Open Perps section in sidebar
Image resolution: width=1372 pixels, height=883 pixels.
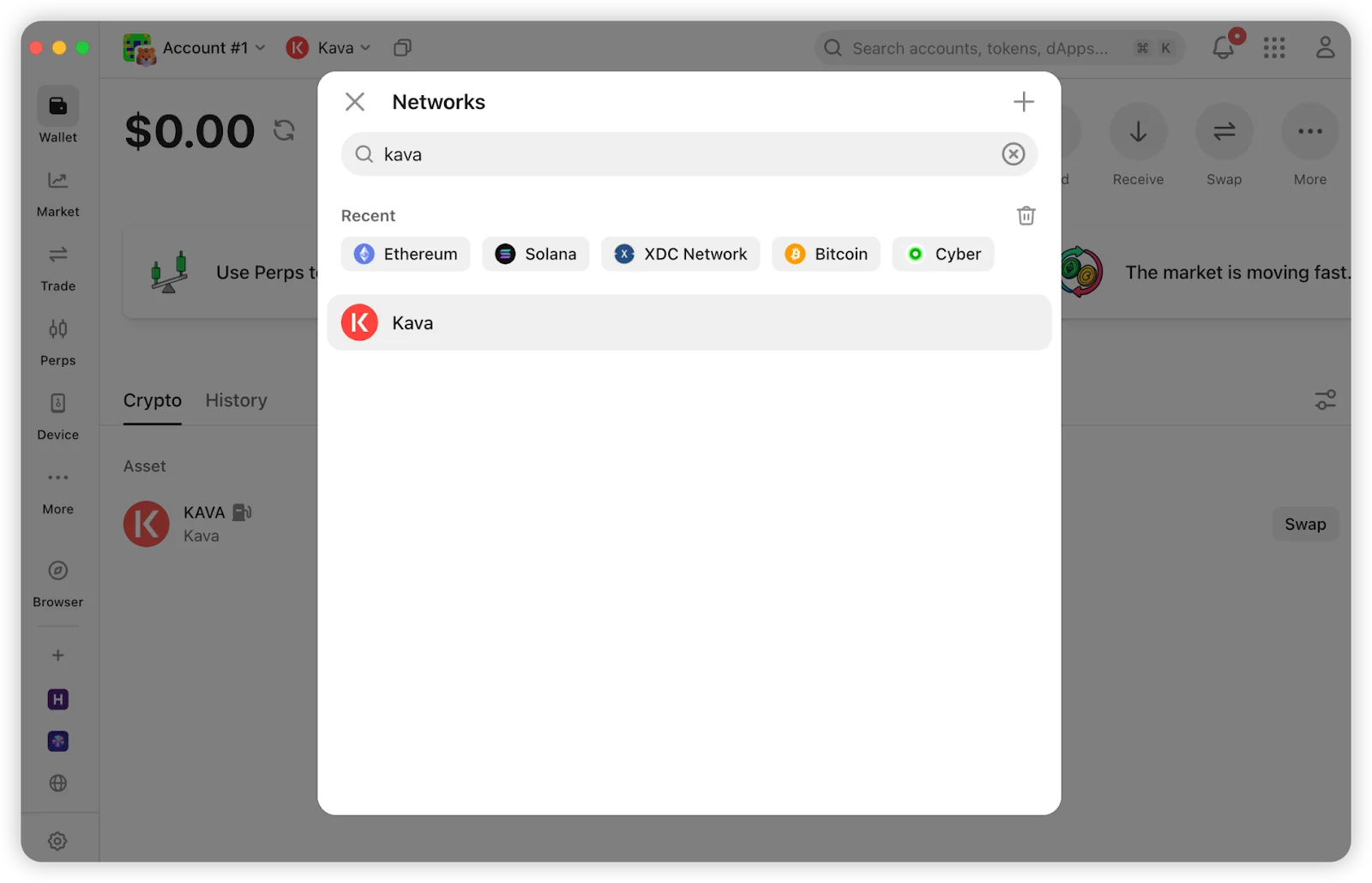57,343
